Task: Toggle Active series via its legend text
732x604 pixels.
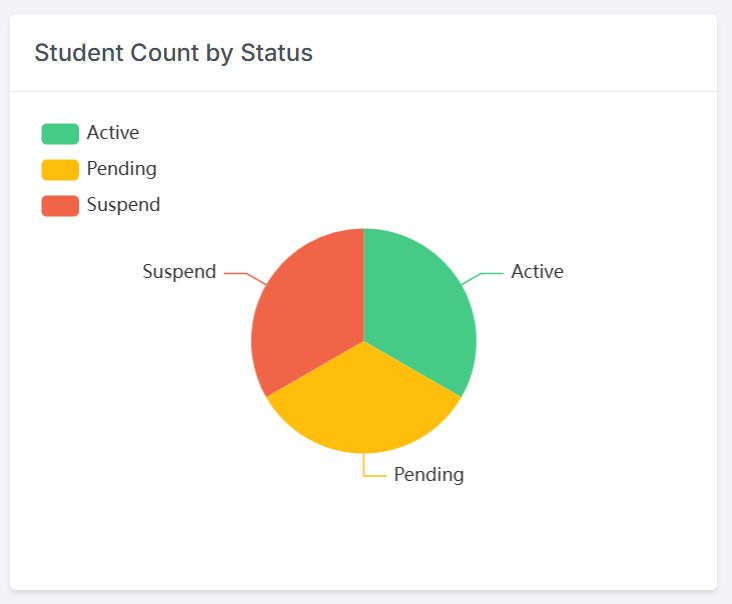Action: pos(113,133)
